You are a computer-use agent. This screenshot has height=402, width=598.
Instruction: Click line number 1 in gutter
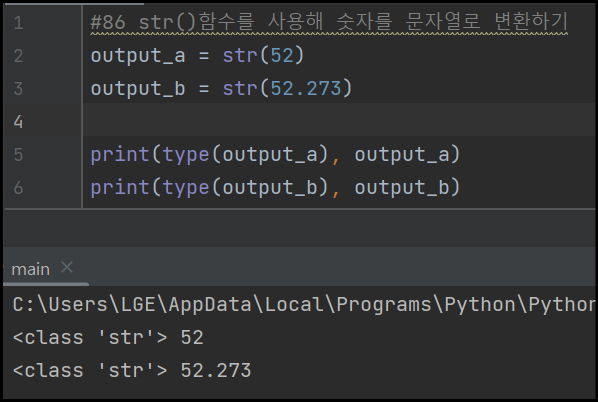pos(18,23)
